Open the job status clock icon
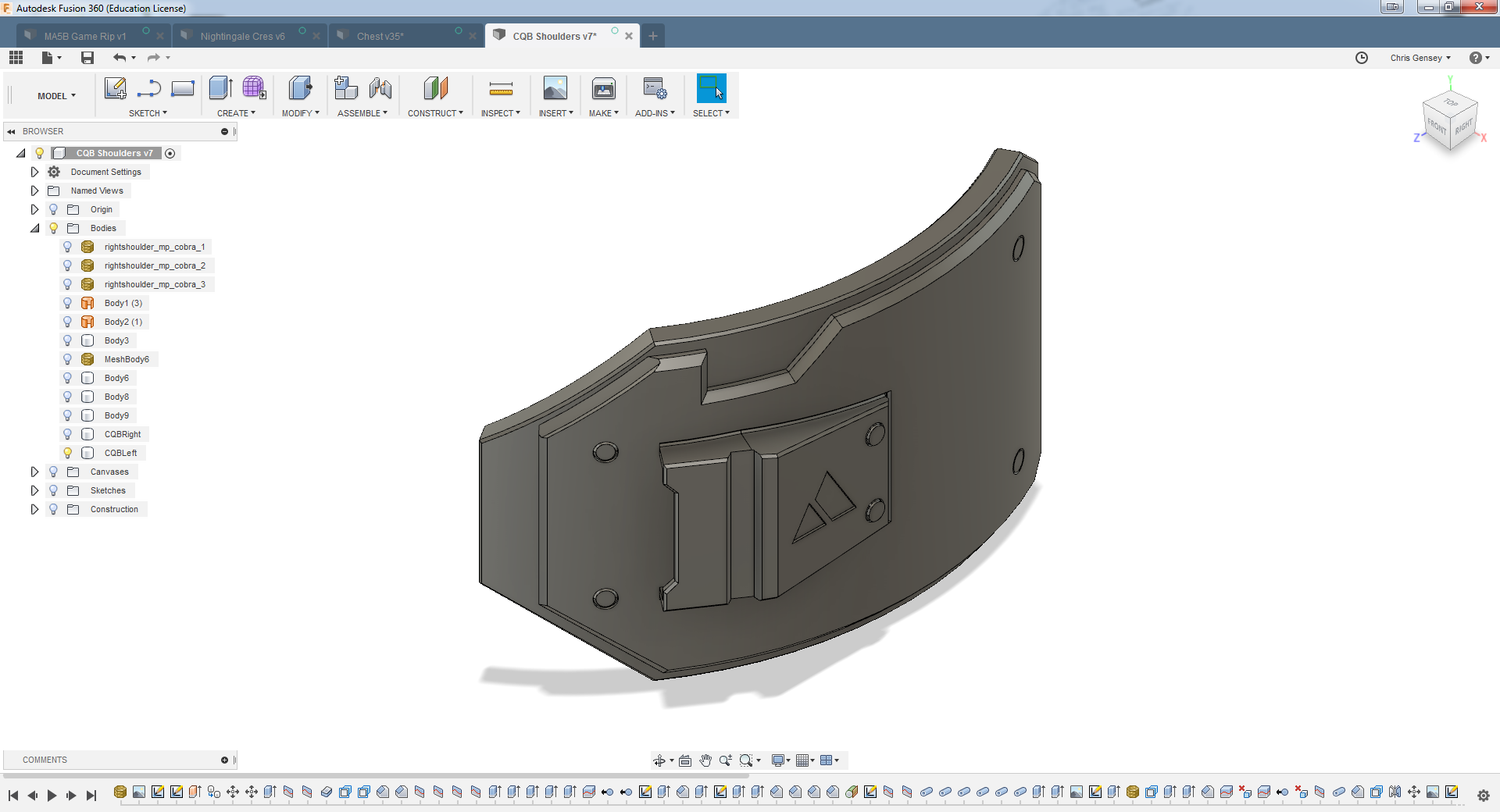The height and width of the screenshot is (812, 1500). pos(1362,58)
